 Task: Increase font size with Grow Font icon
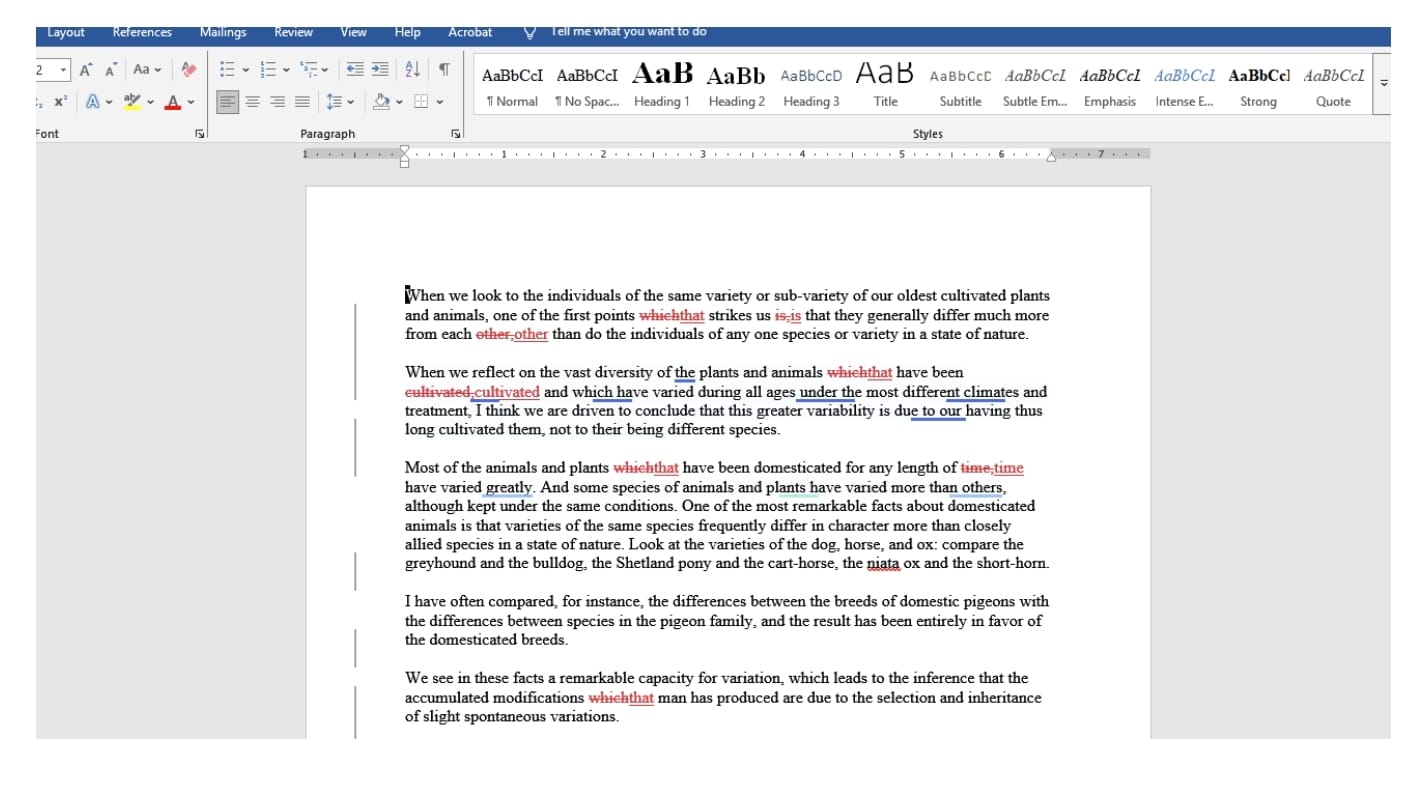(87, 70)
